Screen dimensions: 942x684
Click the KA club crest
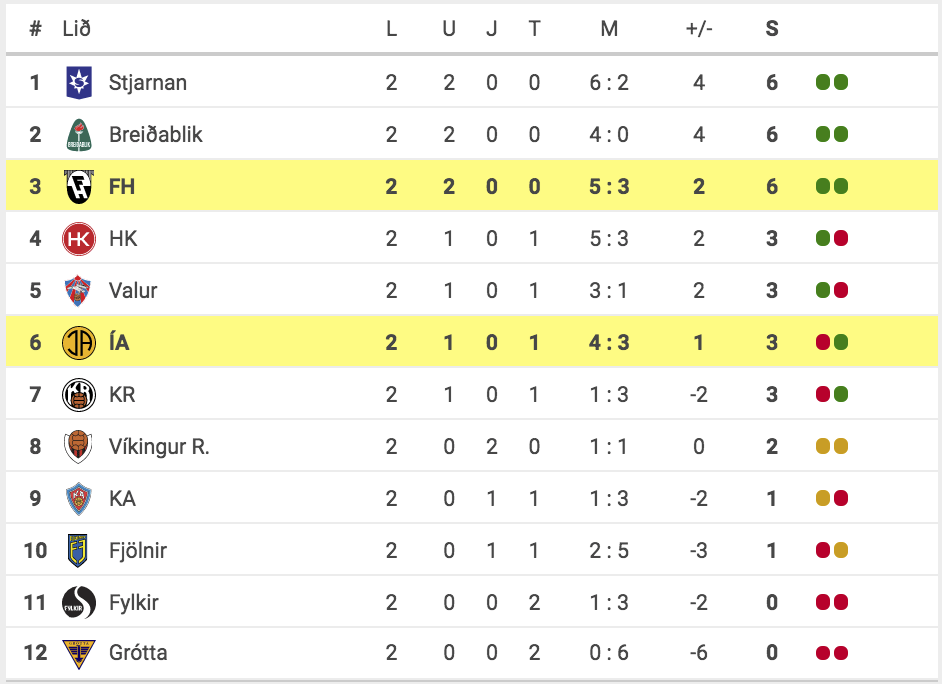click(x=78, y=498)
